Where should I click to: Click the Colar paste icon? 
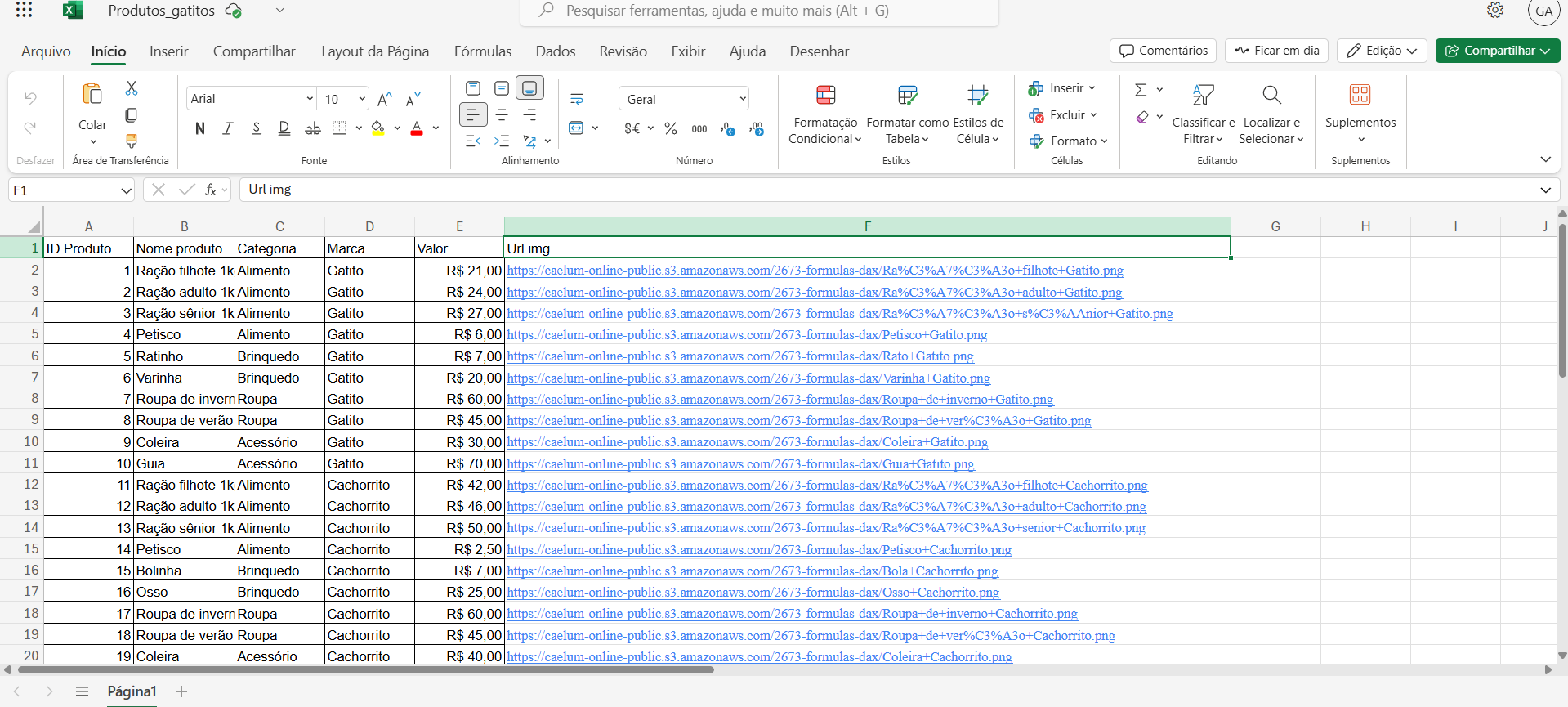tap(92, 94)
